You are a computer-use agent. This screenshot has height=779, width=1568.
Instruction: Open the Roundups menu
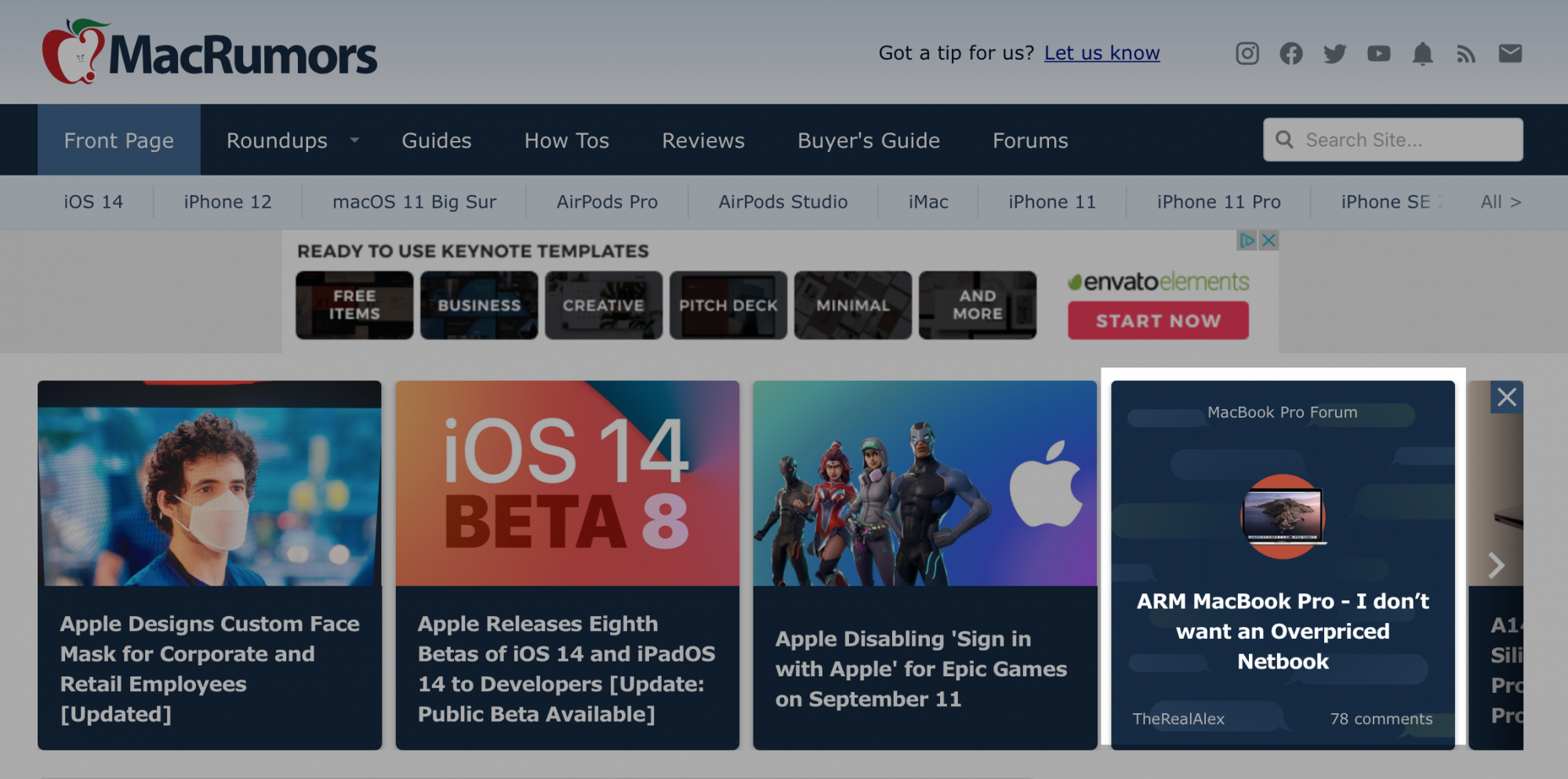point(277,140)
